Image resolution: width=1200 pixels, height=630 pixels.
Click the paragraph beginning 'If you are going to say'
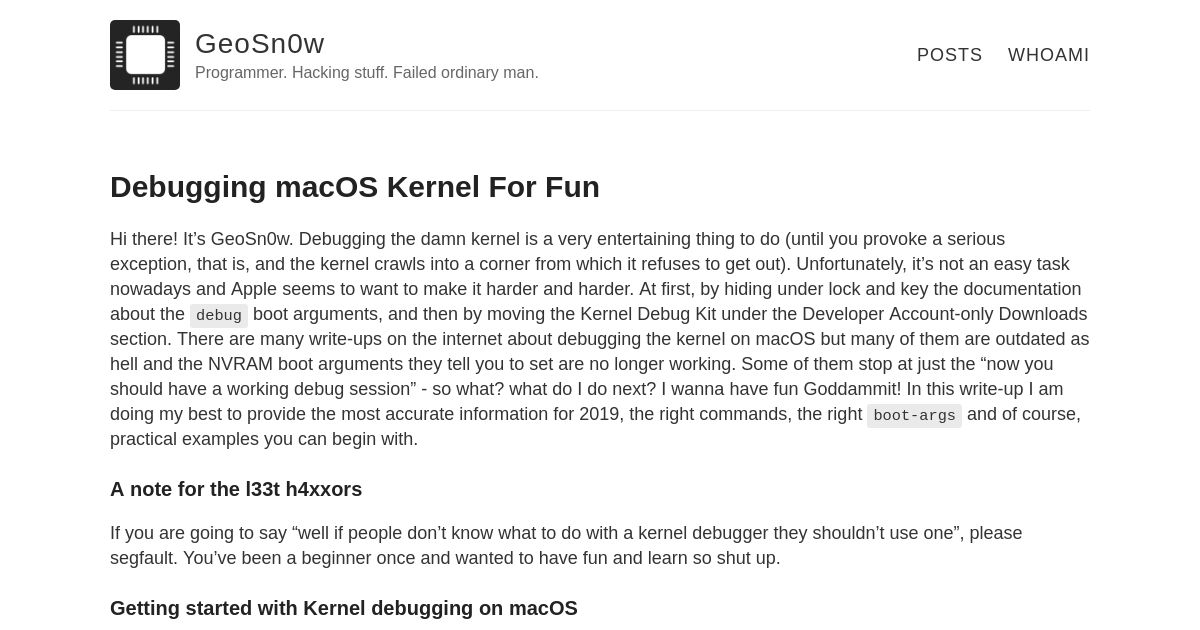pyautogui.click(x=566, y=545)
